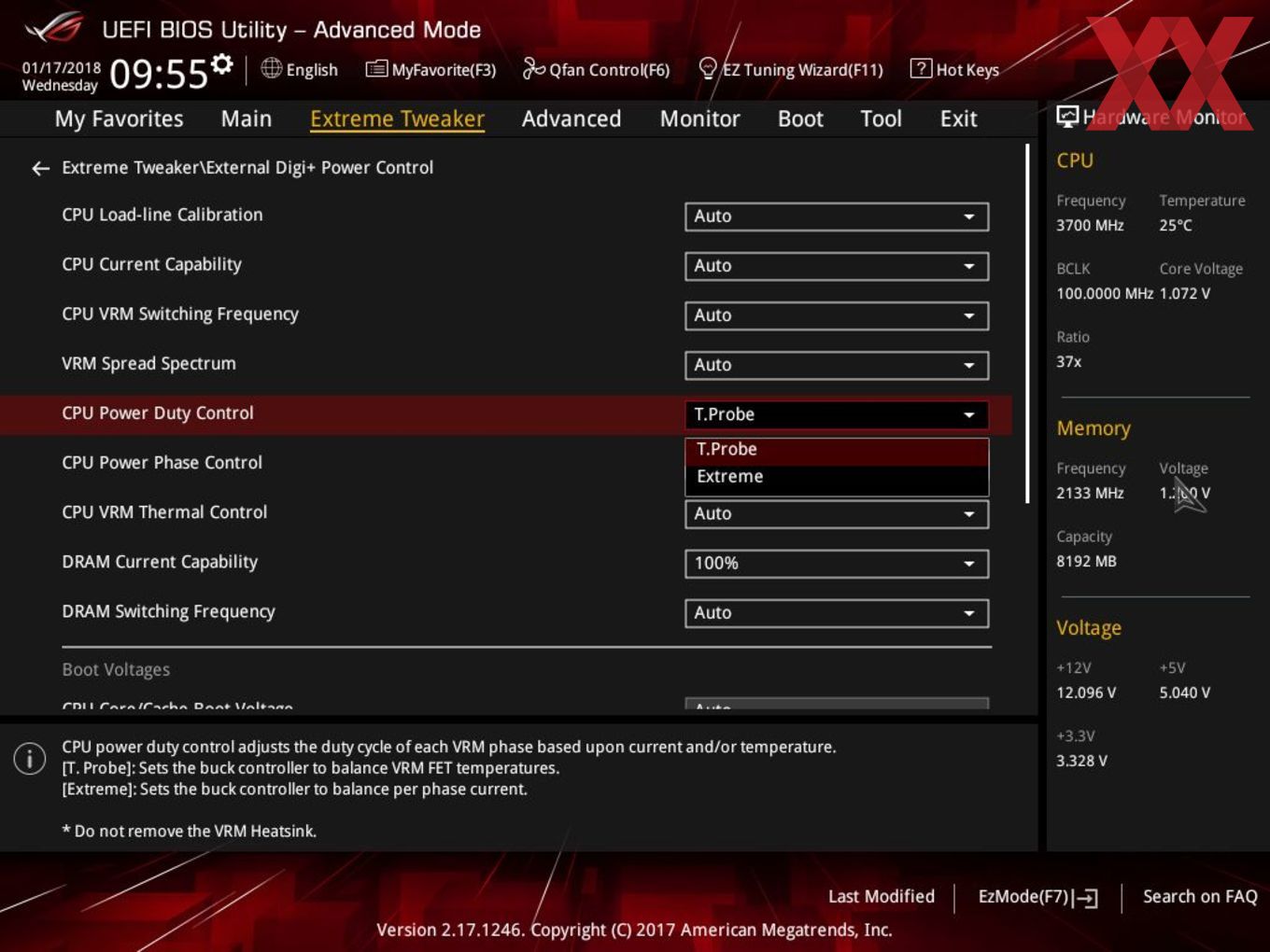Viewport: 1270px width, 952px height.
Task: Click the 5.040 V reading
Action: tap(1185, 693)
